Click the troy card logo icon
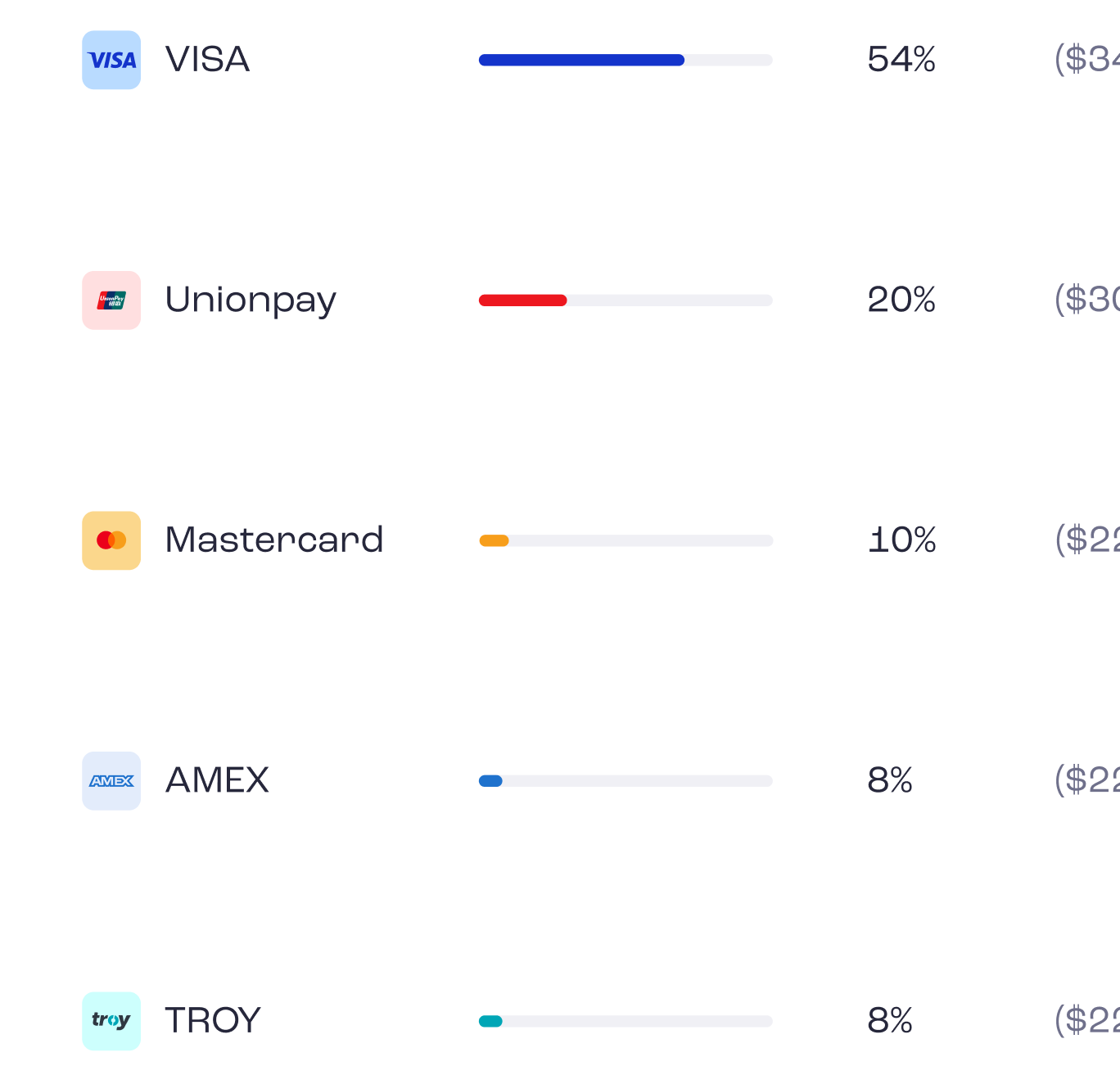 pos(111,1021)
